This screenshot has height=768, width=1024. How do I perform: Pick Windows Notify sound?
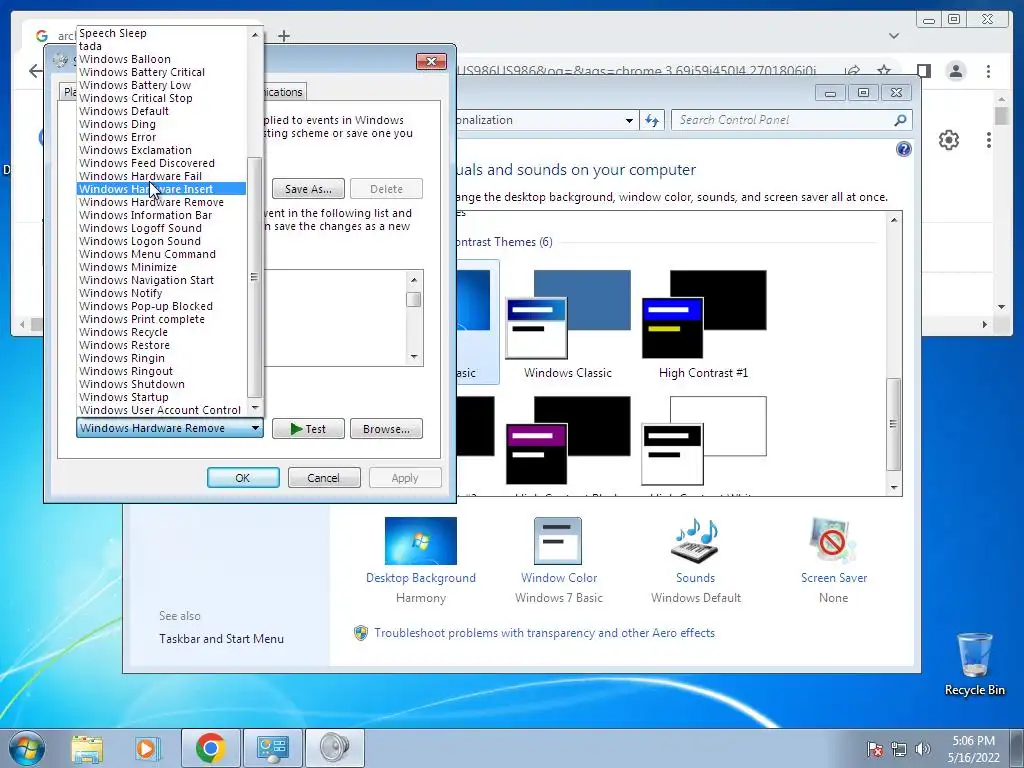point(161,293)
